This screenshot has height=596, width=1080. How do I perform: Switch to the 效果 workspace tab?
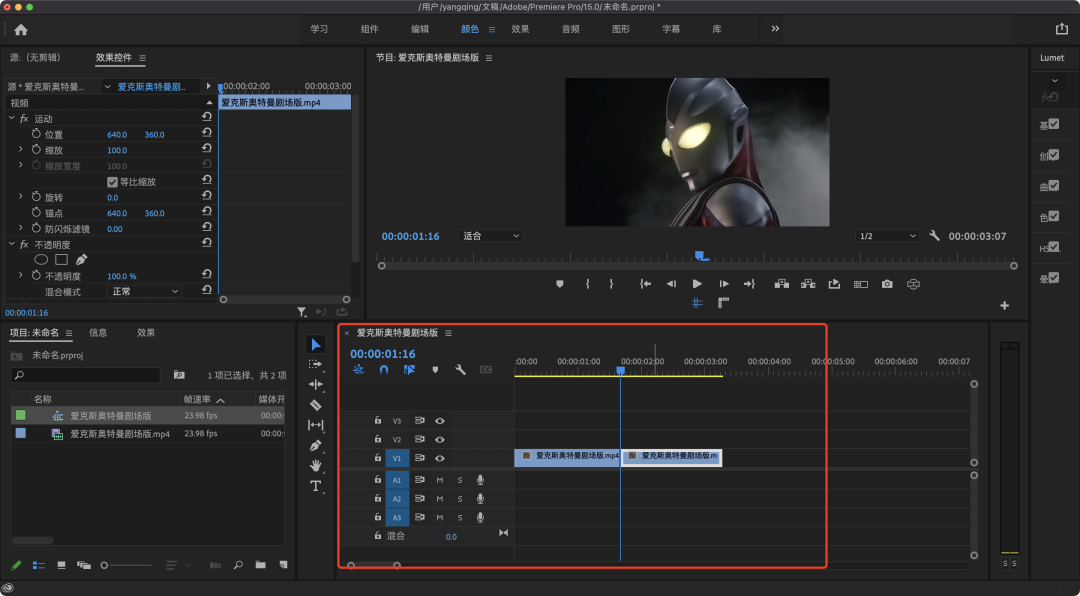520,29
